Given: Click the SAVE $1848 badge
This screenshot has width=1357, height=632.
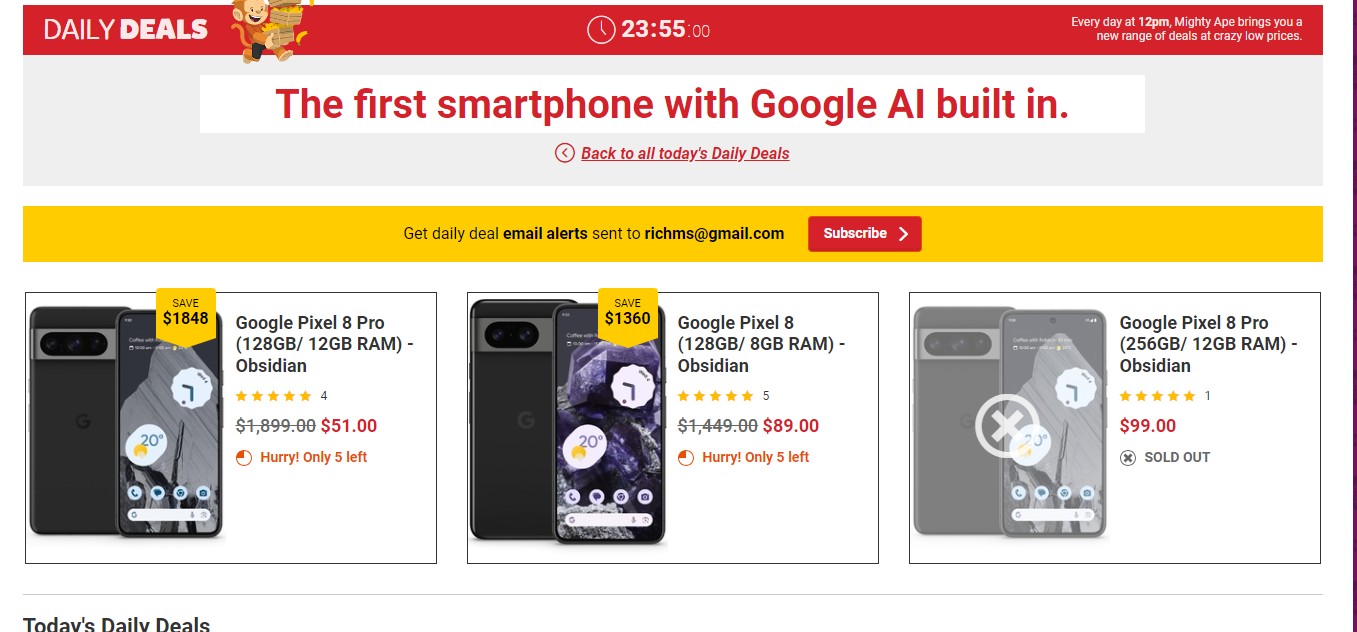Looking at the screenshot, I should point(185,313).
